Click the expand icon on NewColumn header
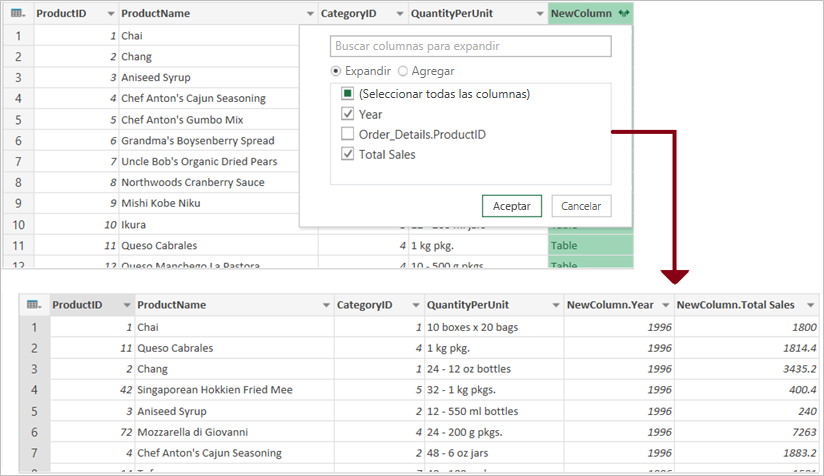The width and height of the screenshot is (824, 476). click(x=624, y=13)
